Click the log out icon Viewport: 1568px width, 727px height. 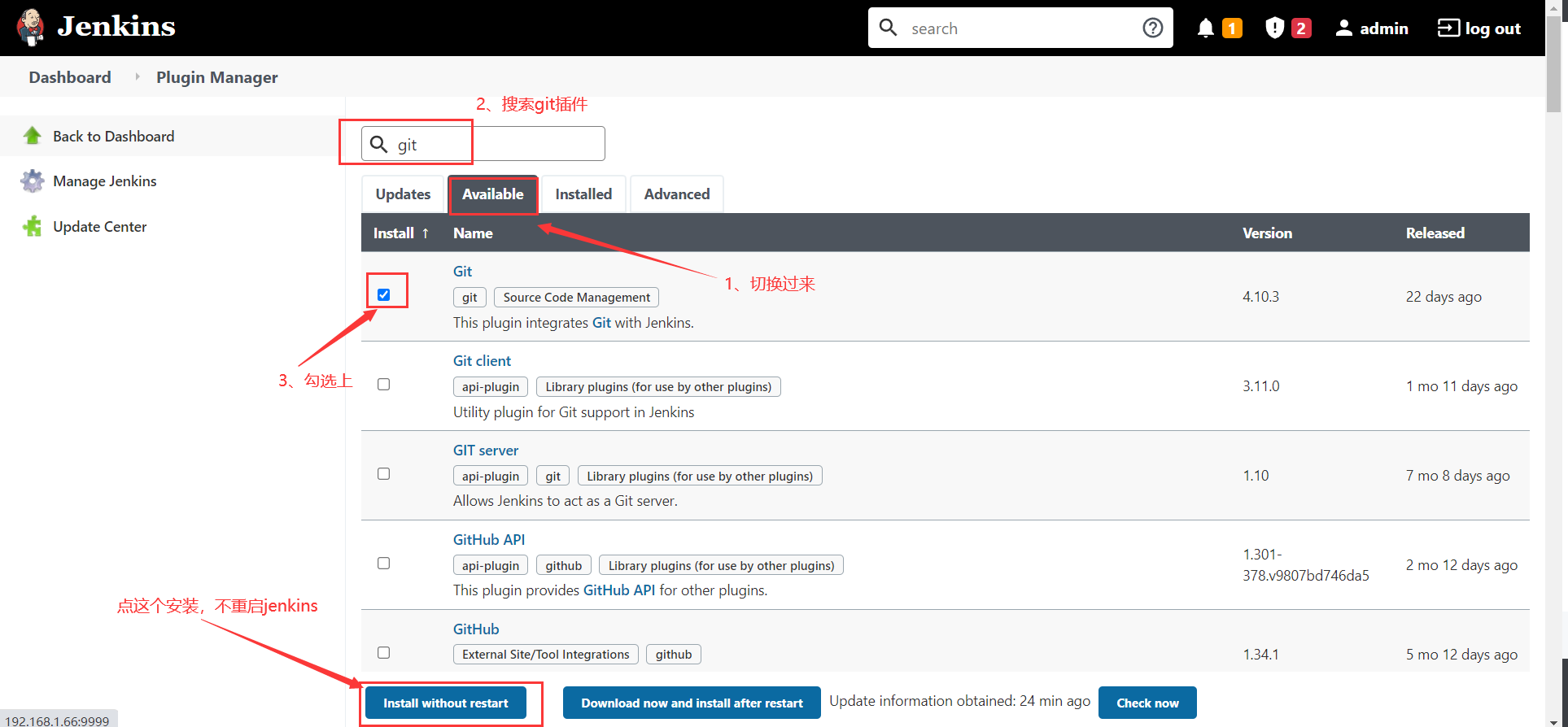pos(1448,28)
